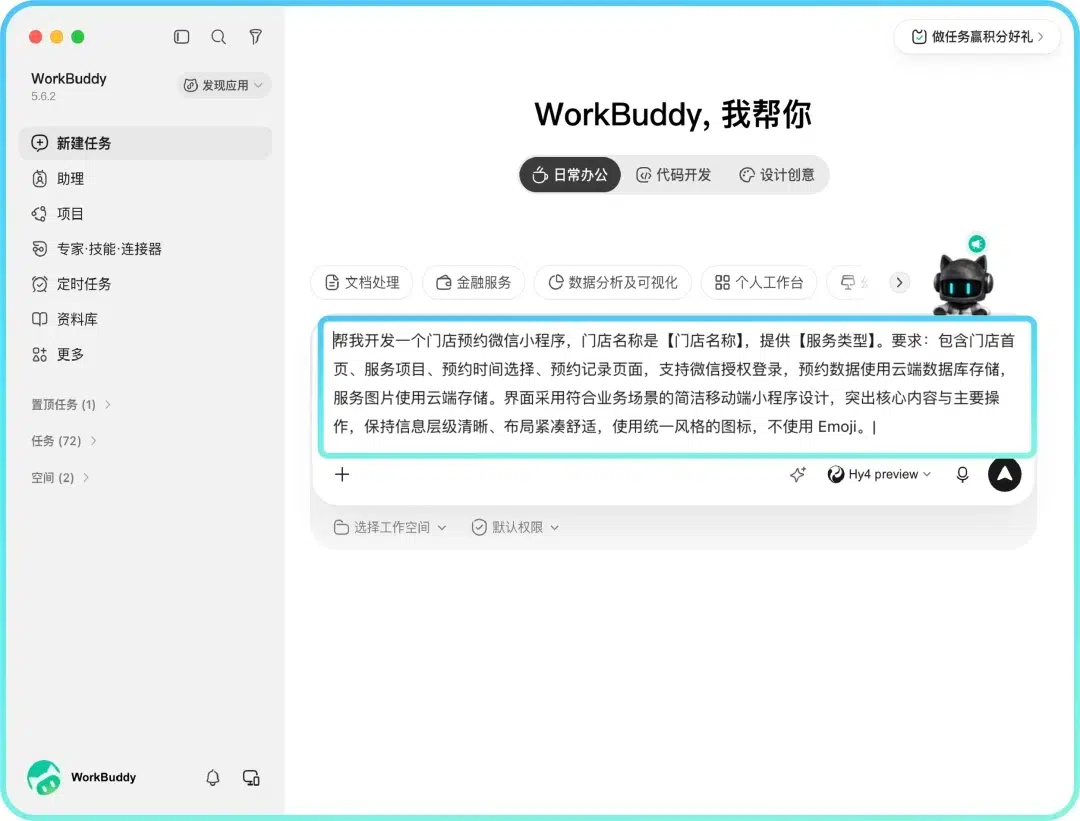
Task: Toggle the sidebar panel icon
Action: click(181, 37)
